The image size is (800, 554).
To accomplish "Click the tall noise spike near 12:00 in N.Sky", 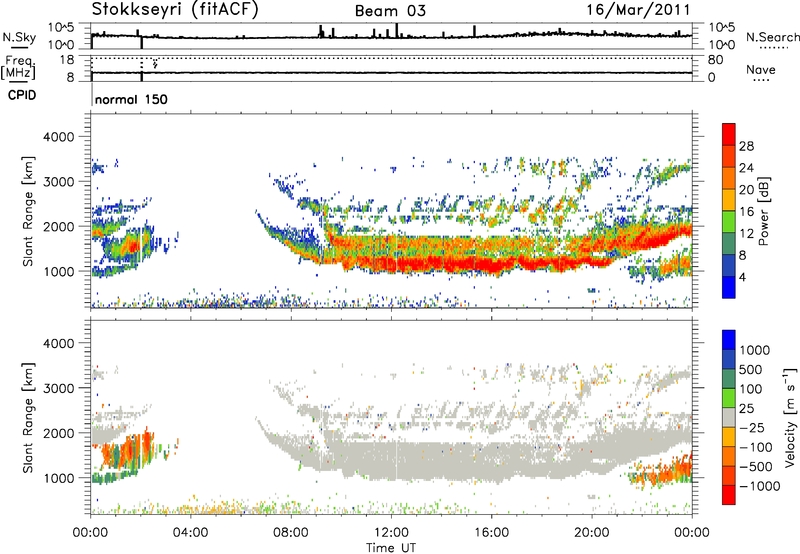I will [x=397, y=30].
